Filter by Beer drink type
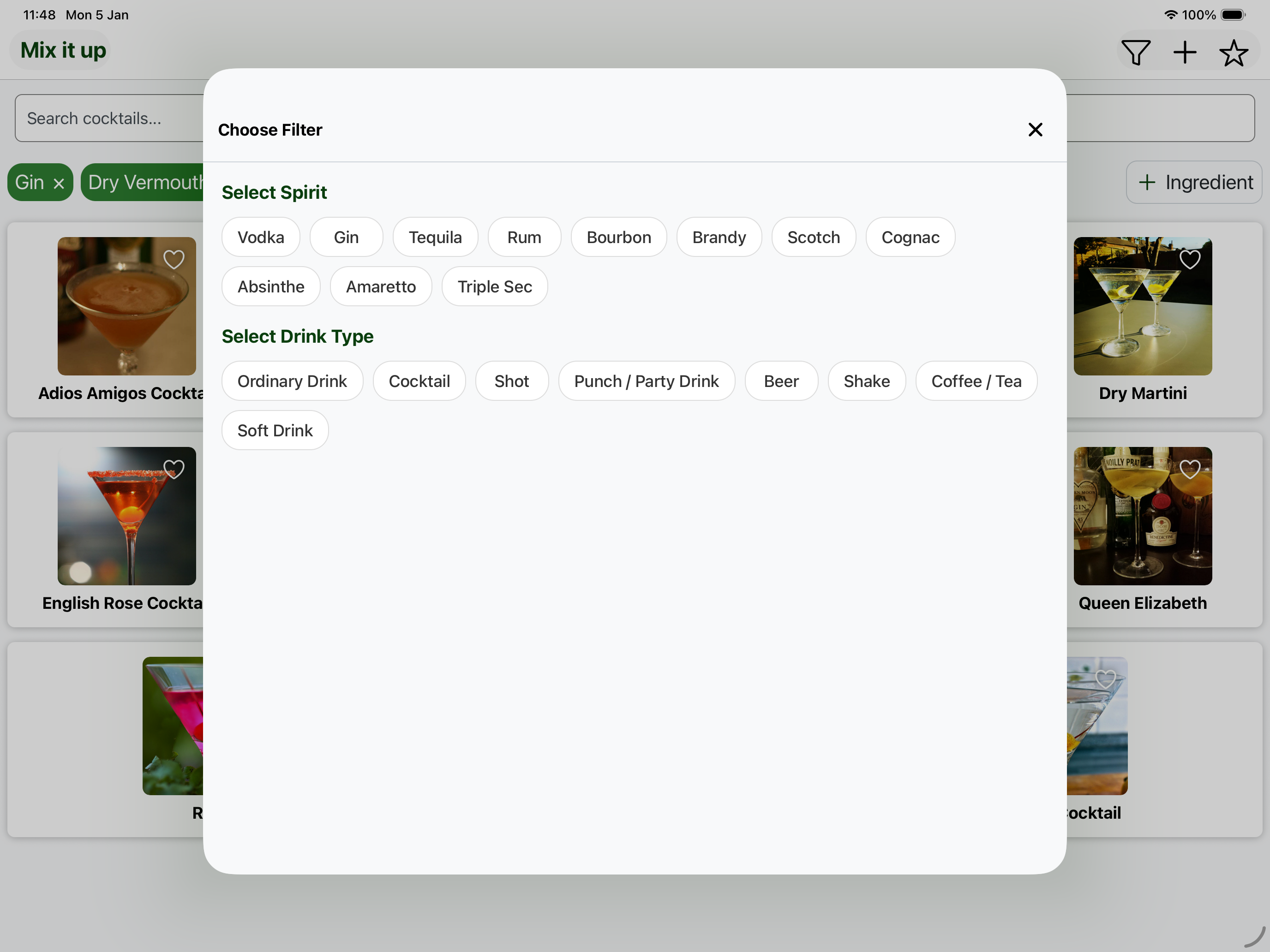The height and width of the screenshot is (952, 1270). point(781,381)
